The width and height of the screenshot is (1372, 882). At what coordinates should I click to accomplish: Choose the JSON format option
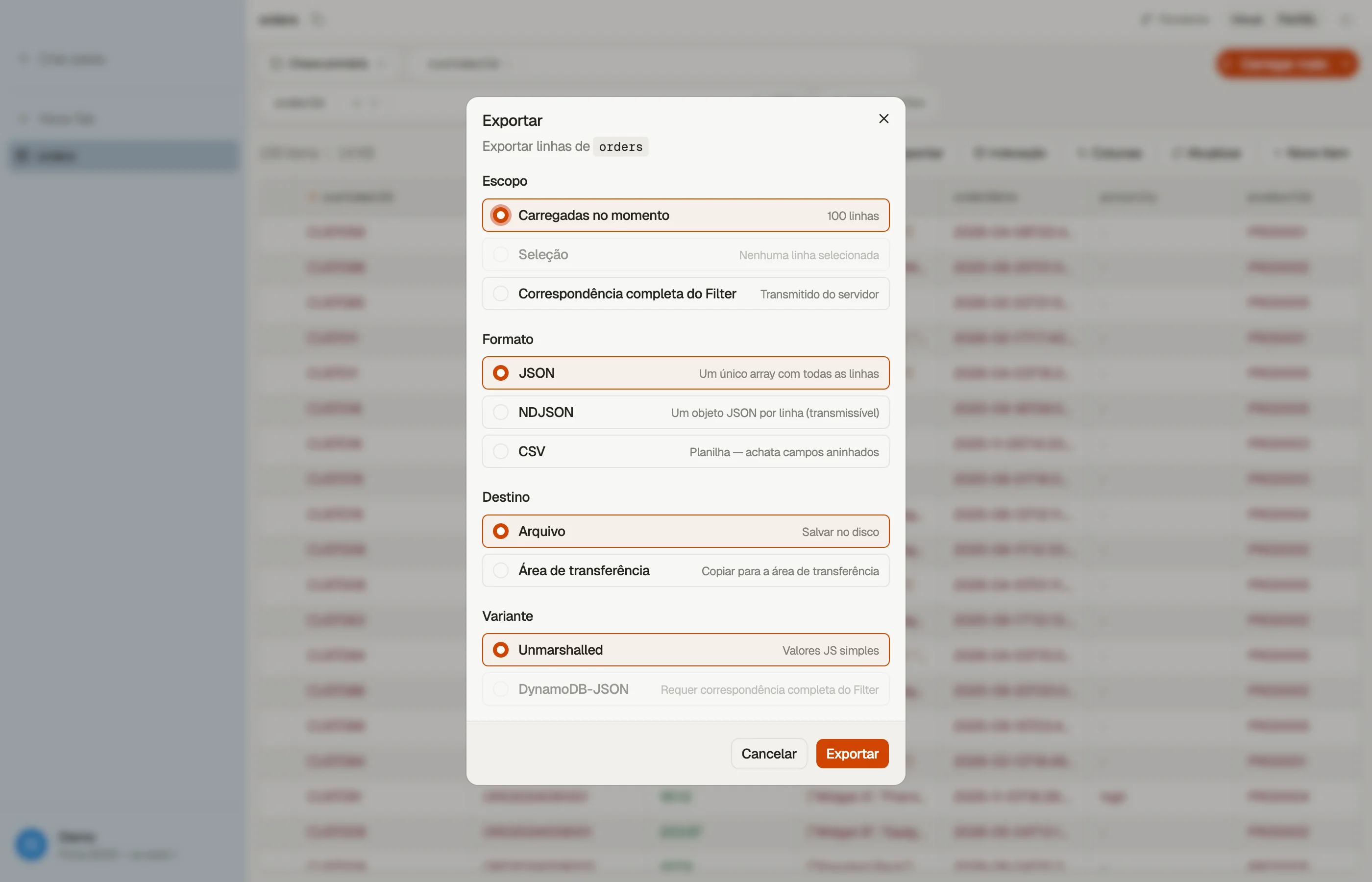tap(686, 373)
